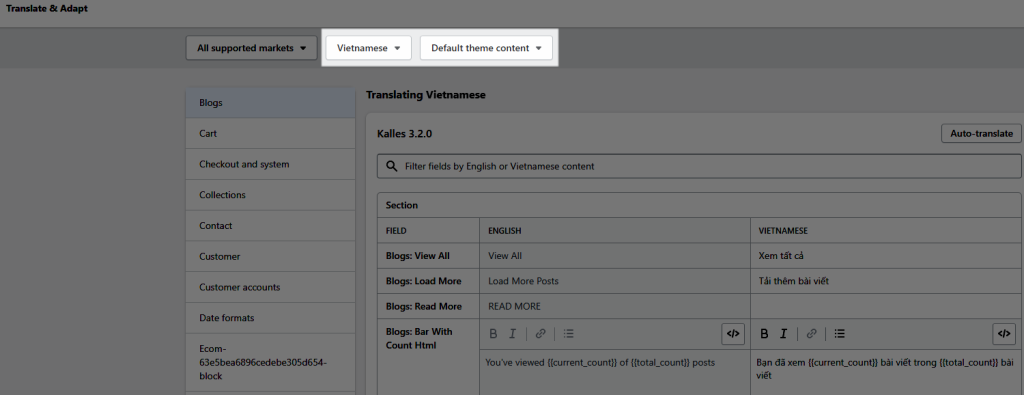The height and width of the screenshot is (395, 1024).
Task: Click the filter fields search box
Action: point(699,166)
